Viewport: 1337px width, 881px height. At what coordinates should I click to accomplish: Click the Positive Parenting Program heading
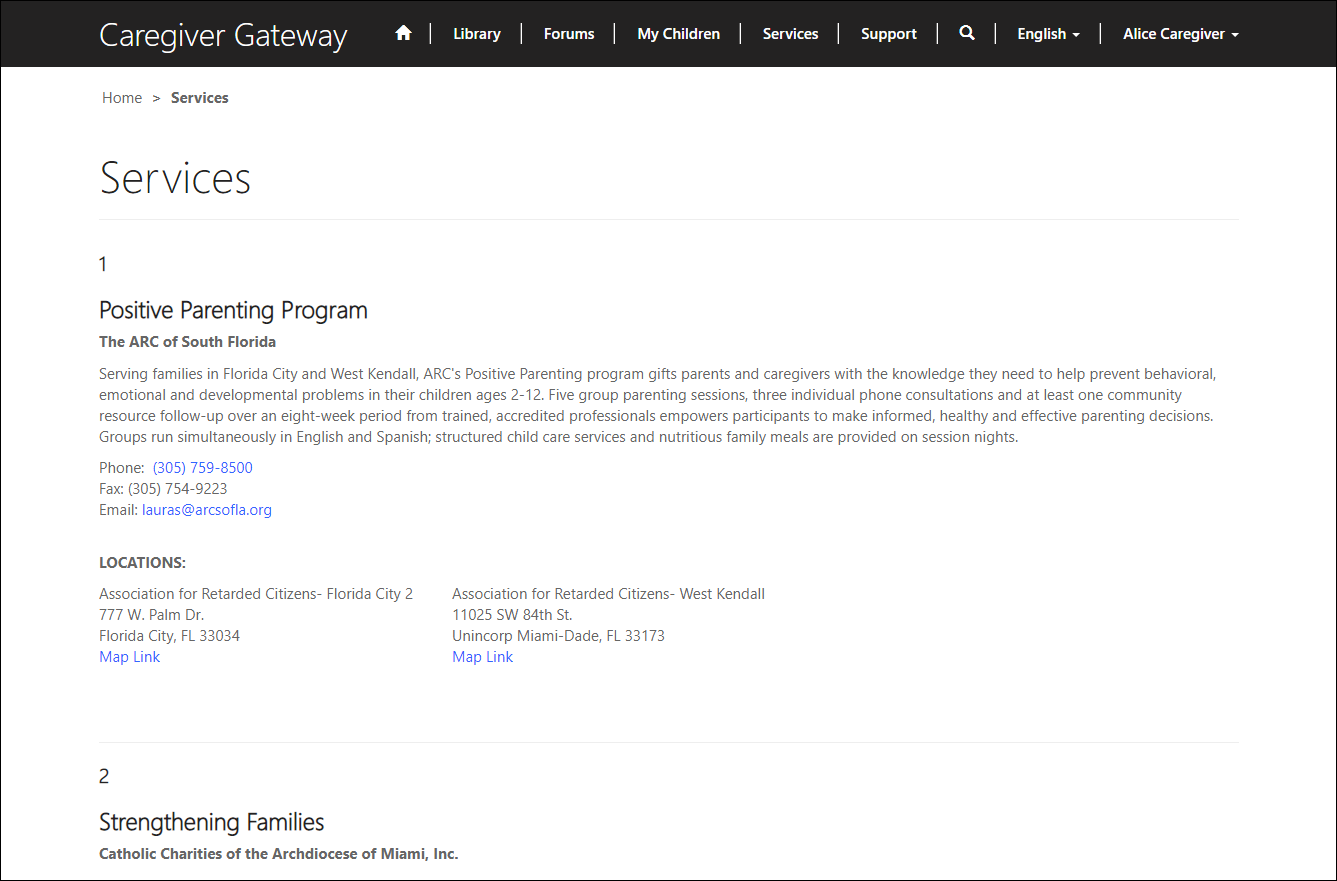coord(233,310)
